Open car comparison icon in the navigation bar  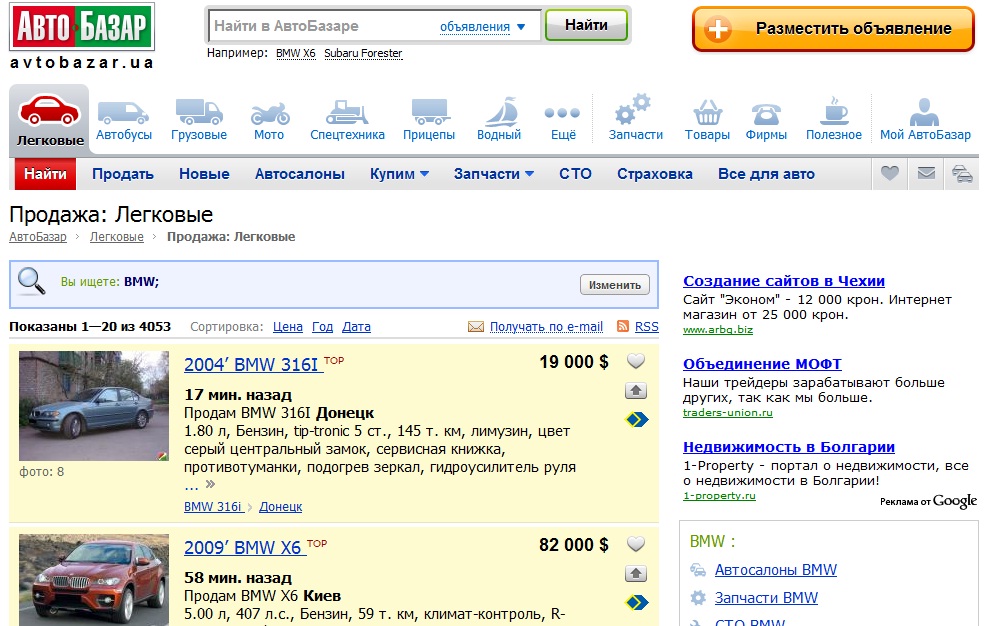[962, 173]
